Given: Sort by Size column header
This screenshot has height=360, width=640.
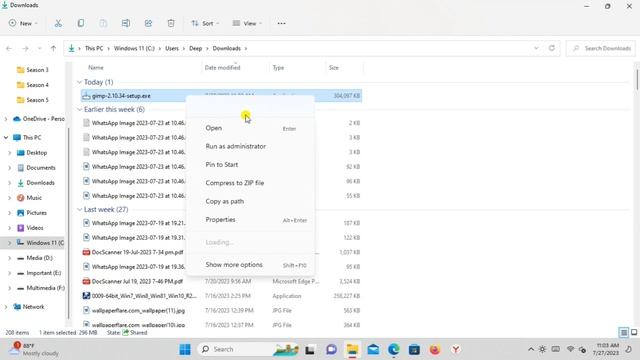Looking at the screenshot, I should 334,68.
